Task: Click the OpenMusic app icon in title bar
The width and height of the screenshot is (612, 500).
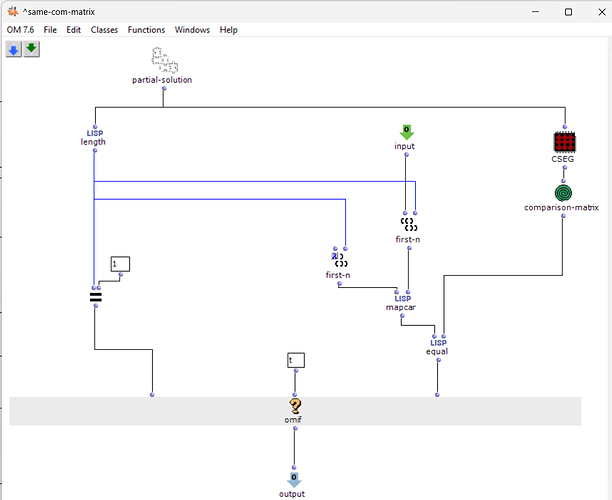Action: pos(13,12)
